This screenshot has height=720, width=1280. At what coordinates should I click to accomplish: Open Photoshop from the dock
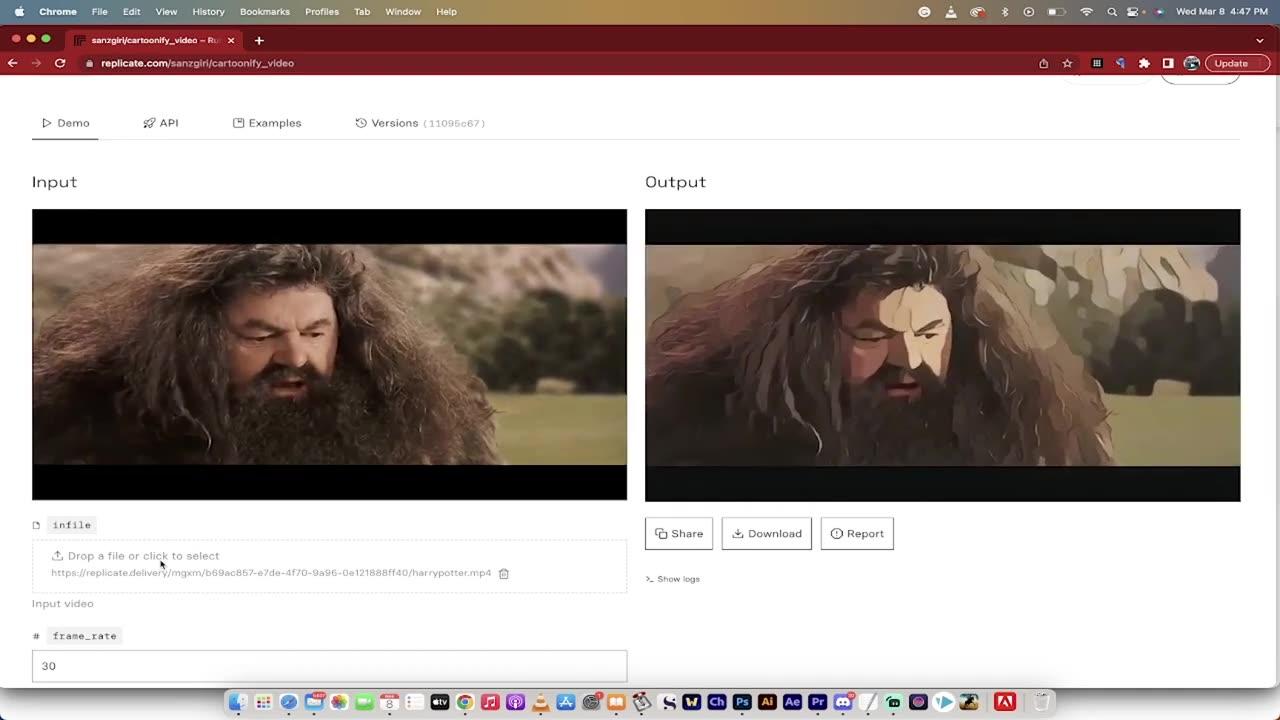742,702
